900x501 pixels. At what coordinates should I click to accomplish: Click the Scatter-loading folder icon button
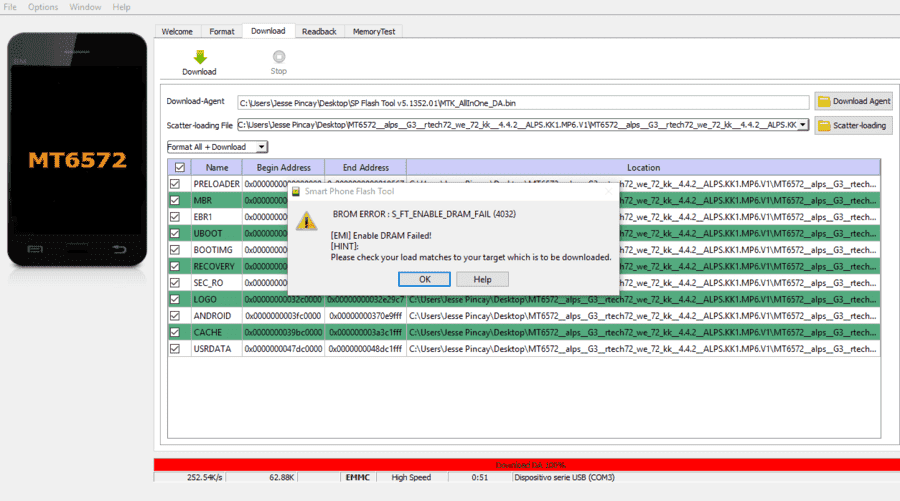854,125
